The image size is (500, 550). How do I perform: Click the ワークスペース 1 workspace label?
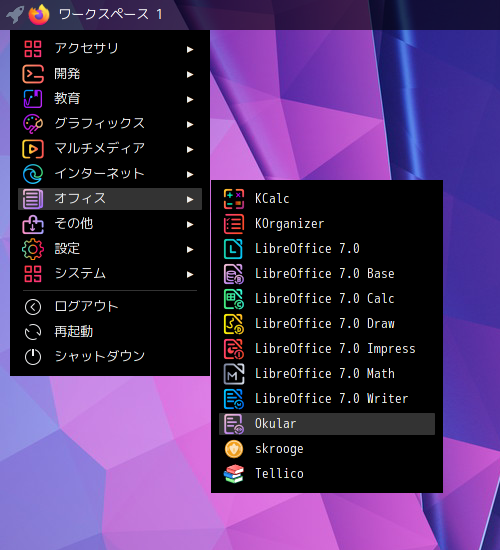coord(111,15)
